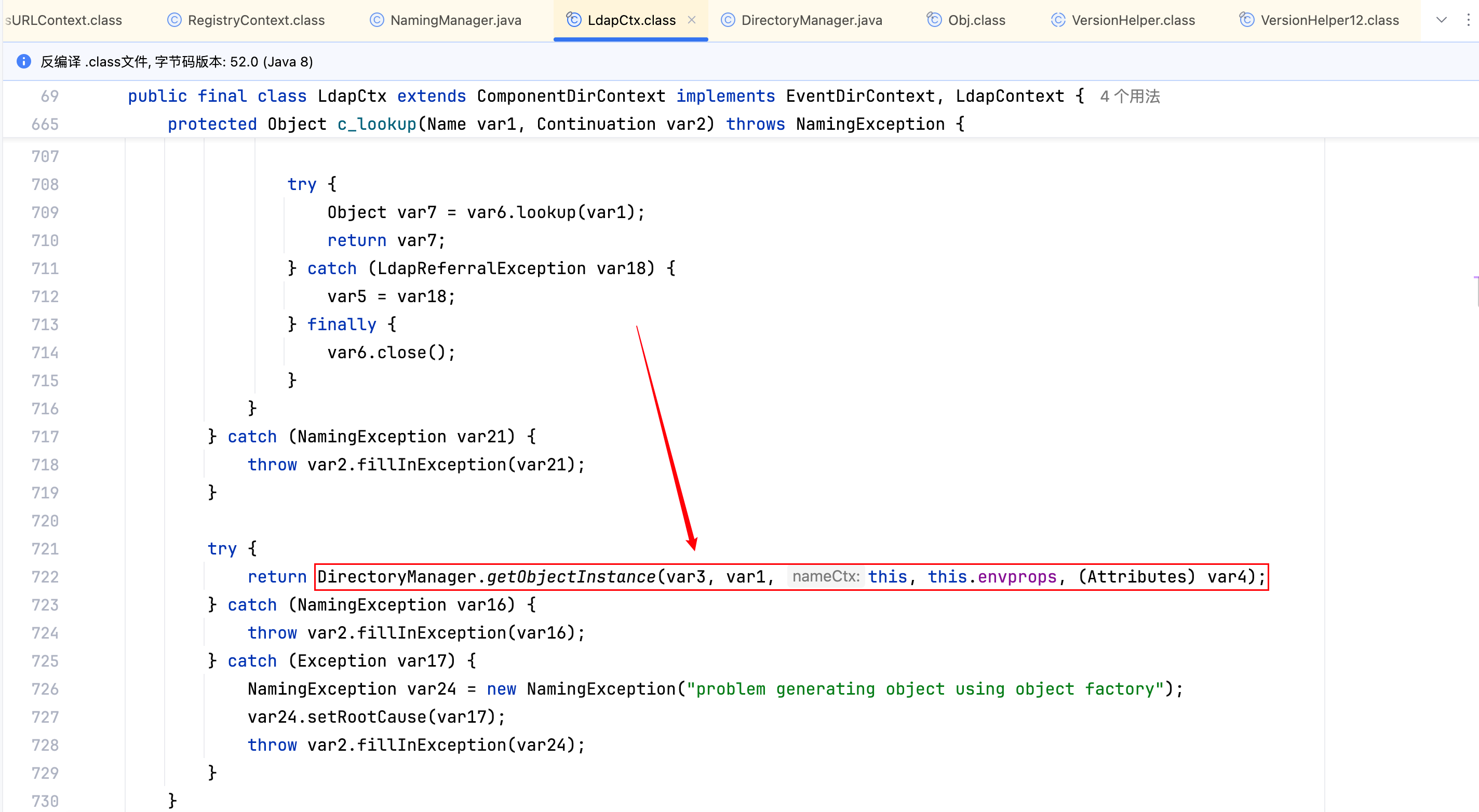This screenshot has height=812, width=1479.
Task: Switch to the VersionHelper12.class tab
Action: coord(1329,20)
